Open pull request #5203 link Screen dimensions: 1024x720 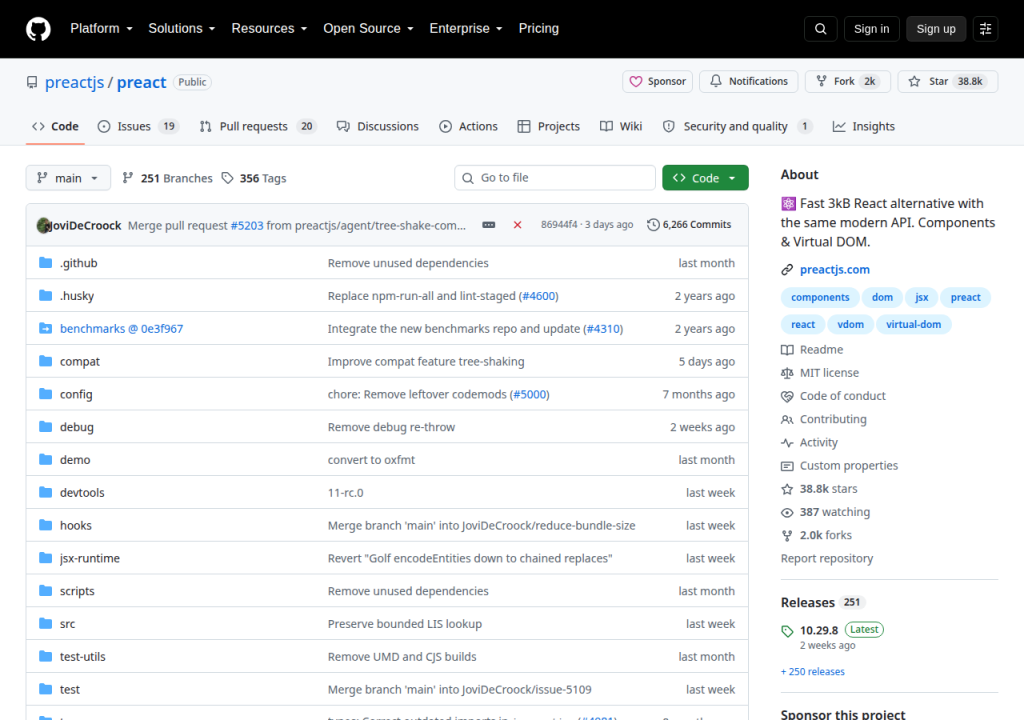click(x=247, y=225)
